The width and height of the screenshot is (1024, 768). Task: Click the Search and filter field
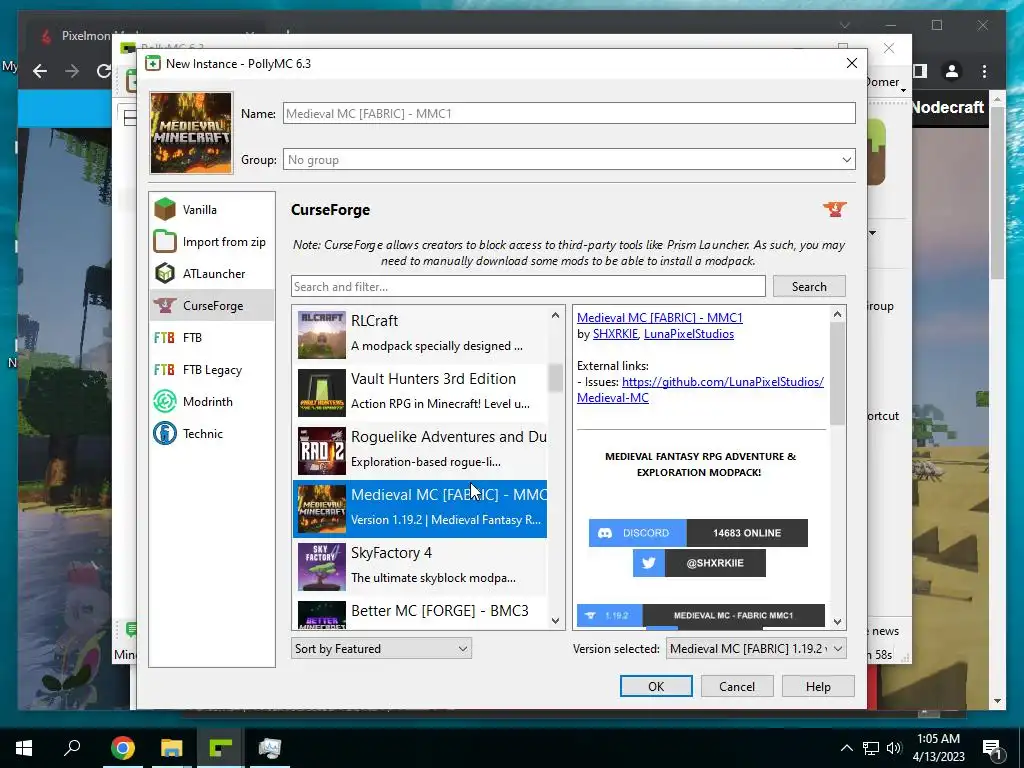coord(528,287)
